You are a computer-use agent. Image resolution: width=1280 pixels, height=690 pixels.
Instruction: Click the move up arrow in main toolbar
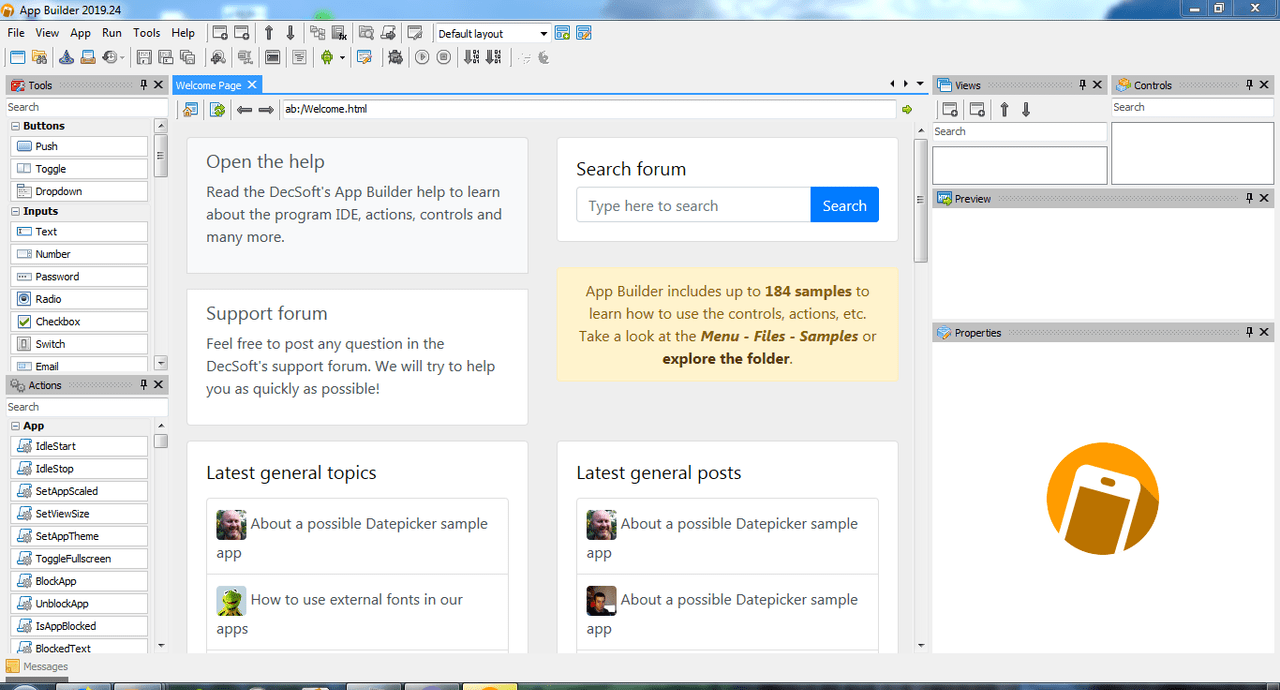click(269, 33)
